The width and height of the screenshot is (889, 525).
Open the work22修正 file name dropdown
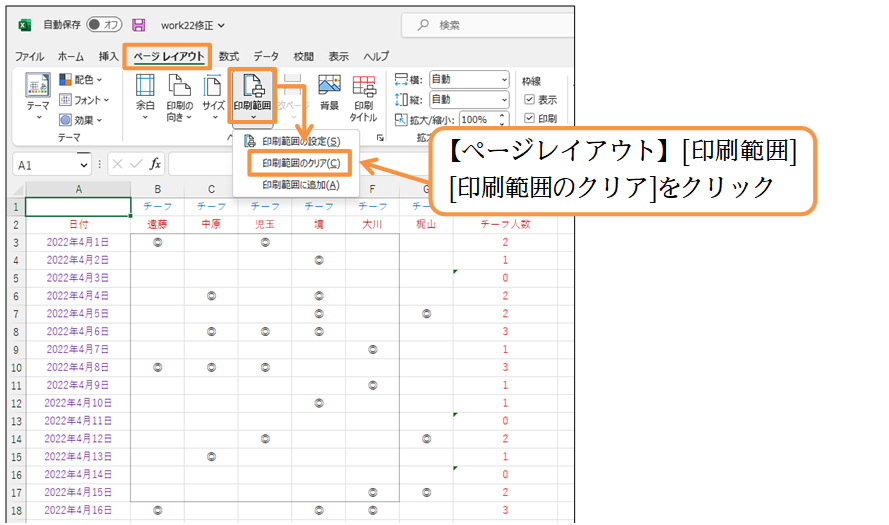click(x=193, y=26)
